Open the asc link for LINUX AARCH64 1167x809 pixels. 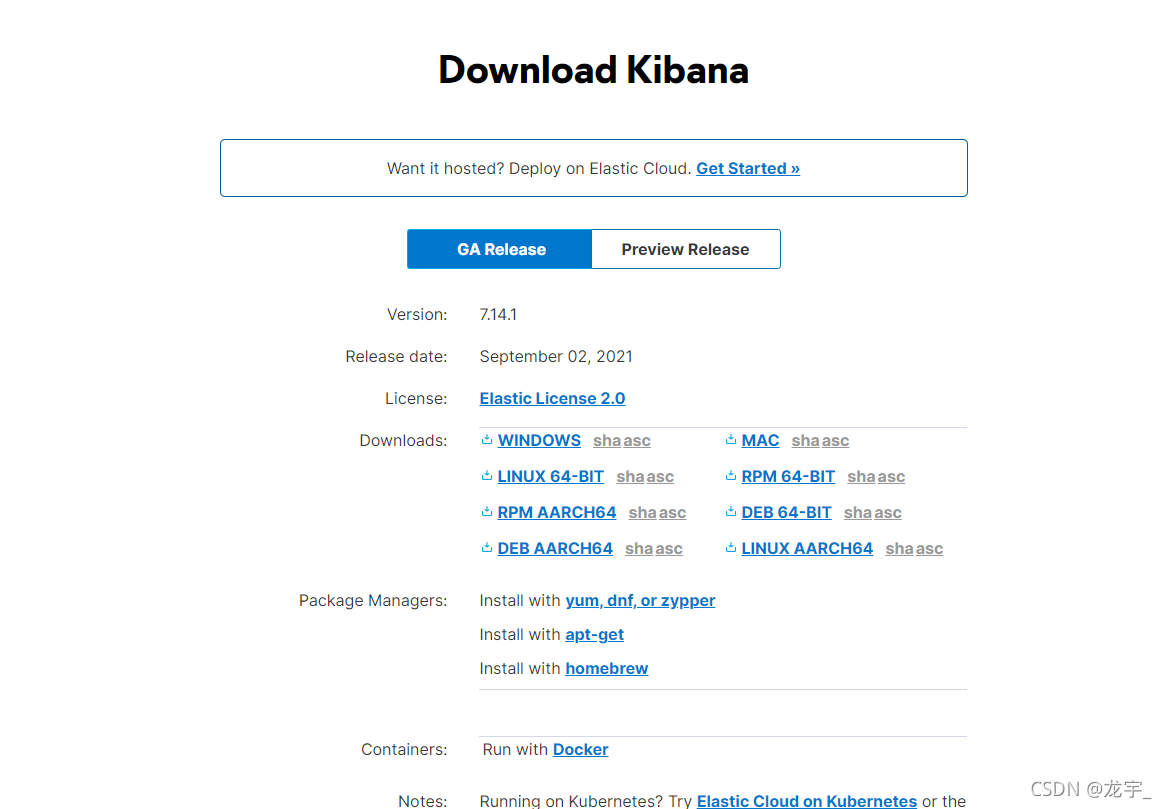pyautogui.click(x=929, y=549)
